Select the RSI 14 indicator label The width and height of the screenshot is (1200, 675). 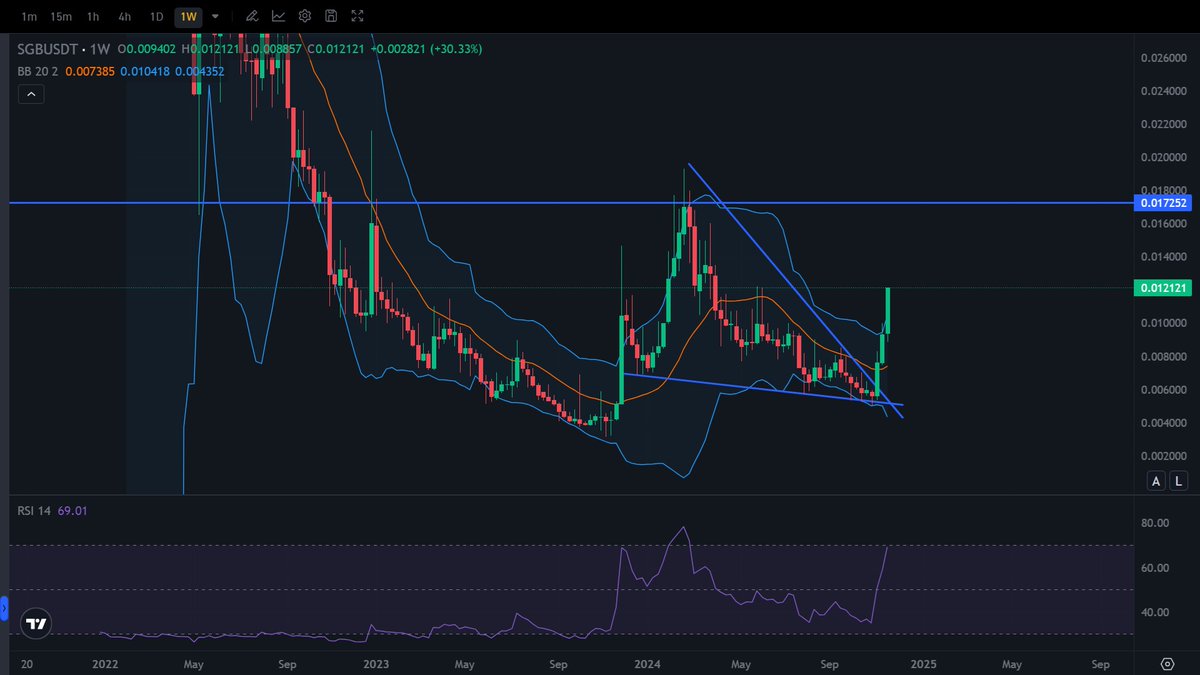click(35, 511)
